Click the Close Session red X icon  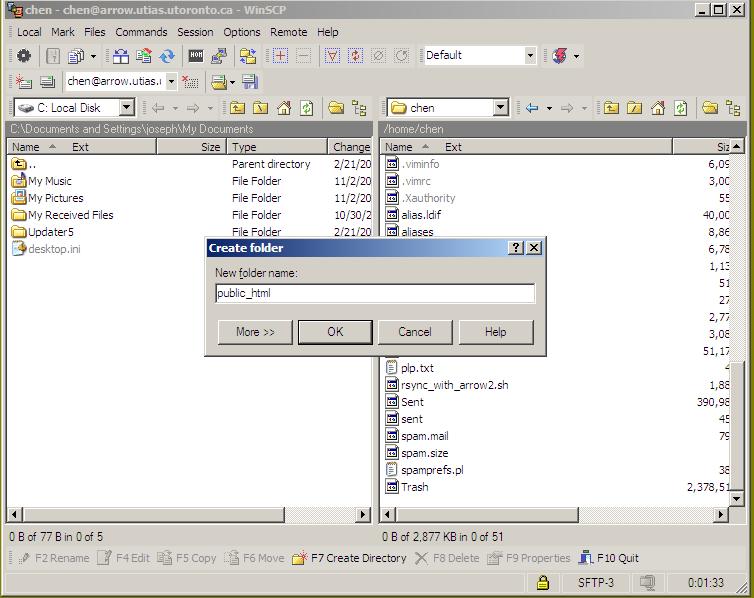pyautogui.click(x=190, y=82)
